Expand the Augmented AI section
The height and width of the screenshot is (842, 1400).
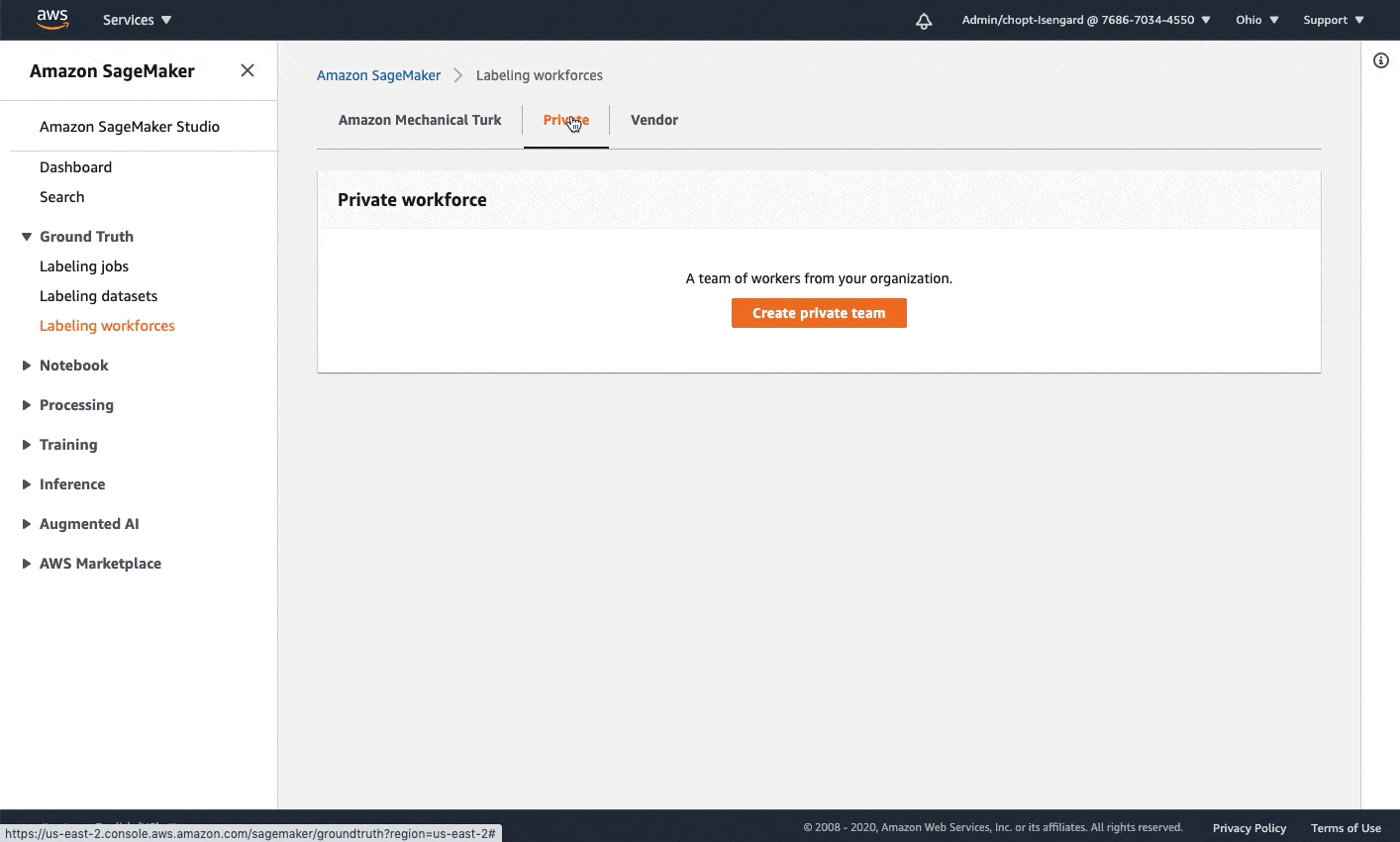[27, 524]
